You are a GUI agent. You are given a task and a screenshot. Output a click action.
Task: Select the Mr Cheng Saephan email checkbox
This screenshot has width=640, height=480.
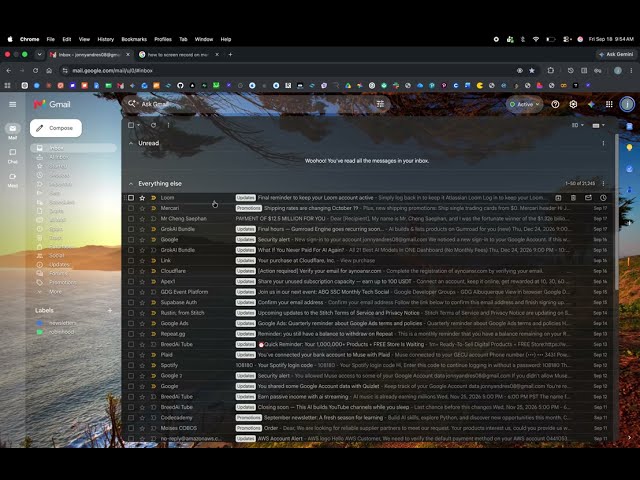131,219
